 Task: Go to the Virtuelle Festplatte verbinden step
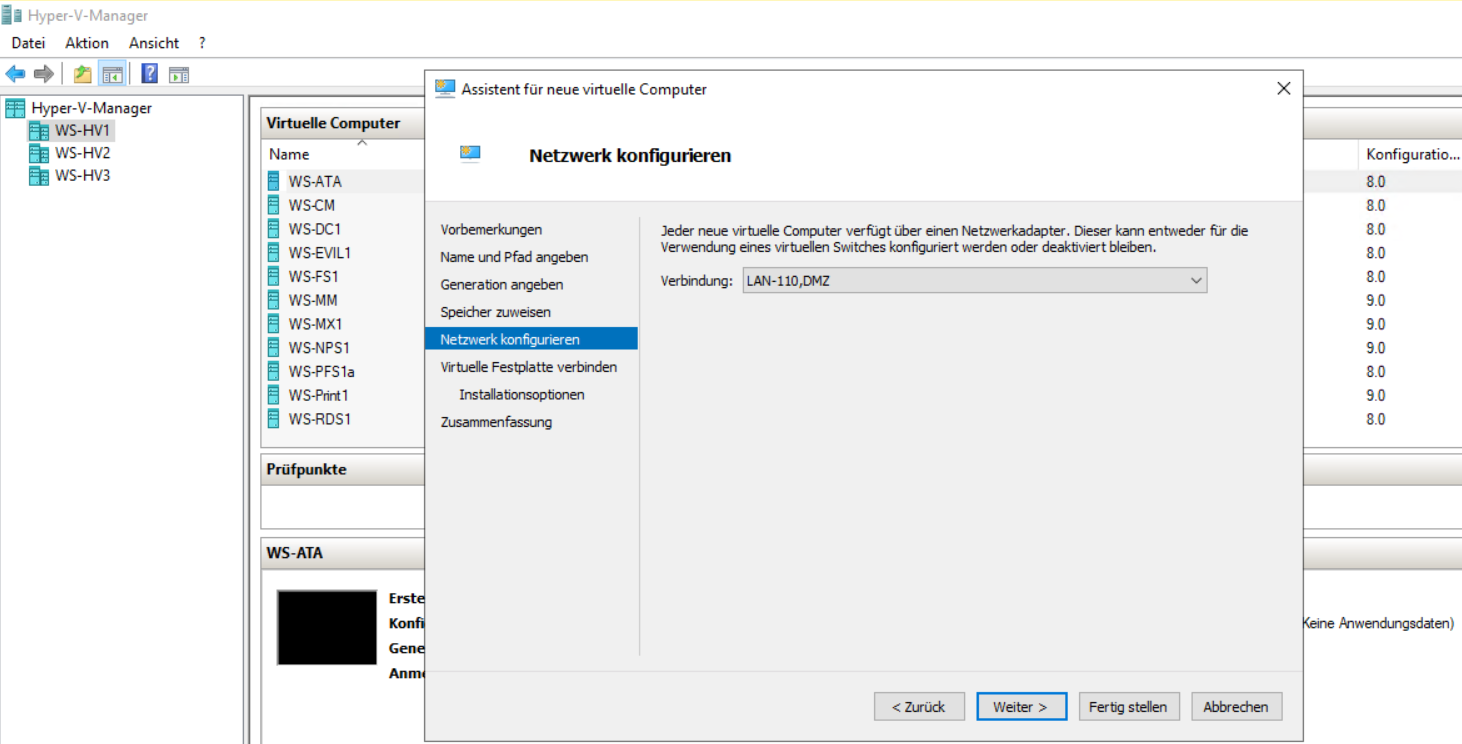[529, 367]
